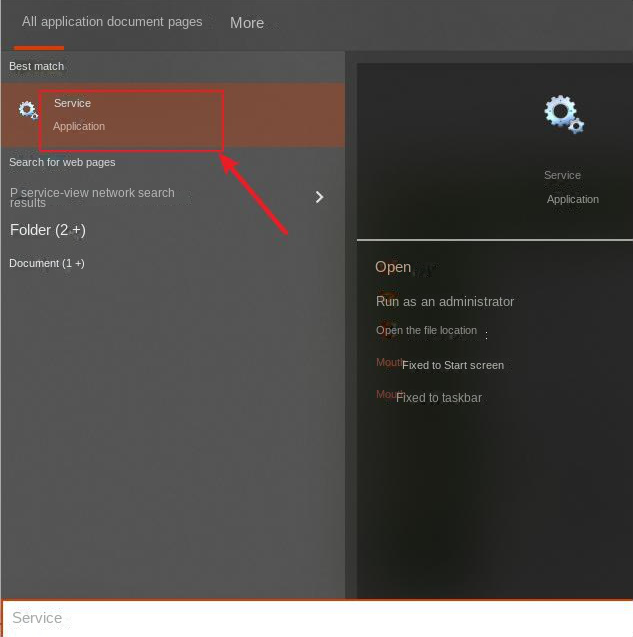Open service-view network search results entry
Viewport: 633px width, 637px height.
coord(93,197)
